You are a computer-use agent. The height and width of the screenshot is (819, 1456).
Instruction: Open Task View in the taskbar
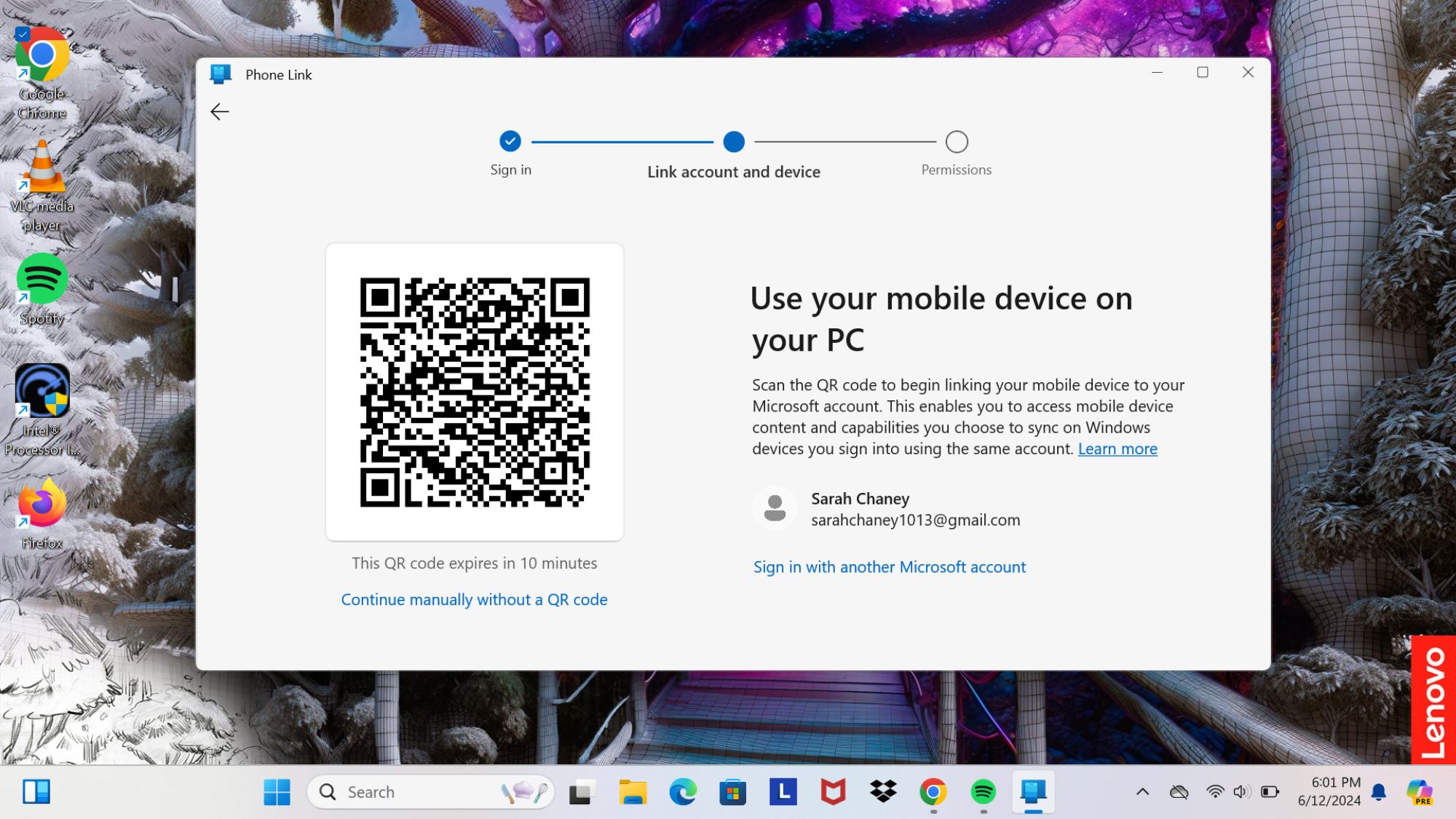[x=582, y=792]
